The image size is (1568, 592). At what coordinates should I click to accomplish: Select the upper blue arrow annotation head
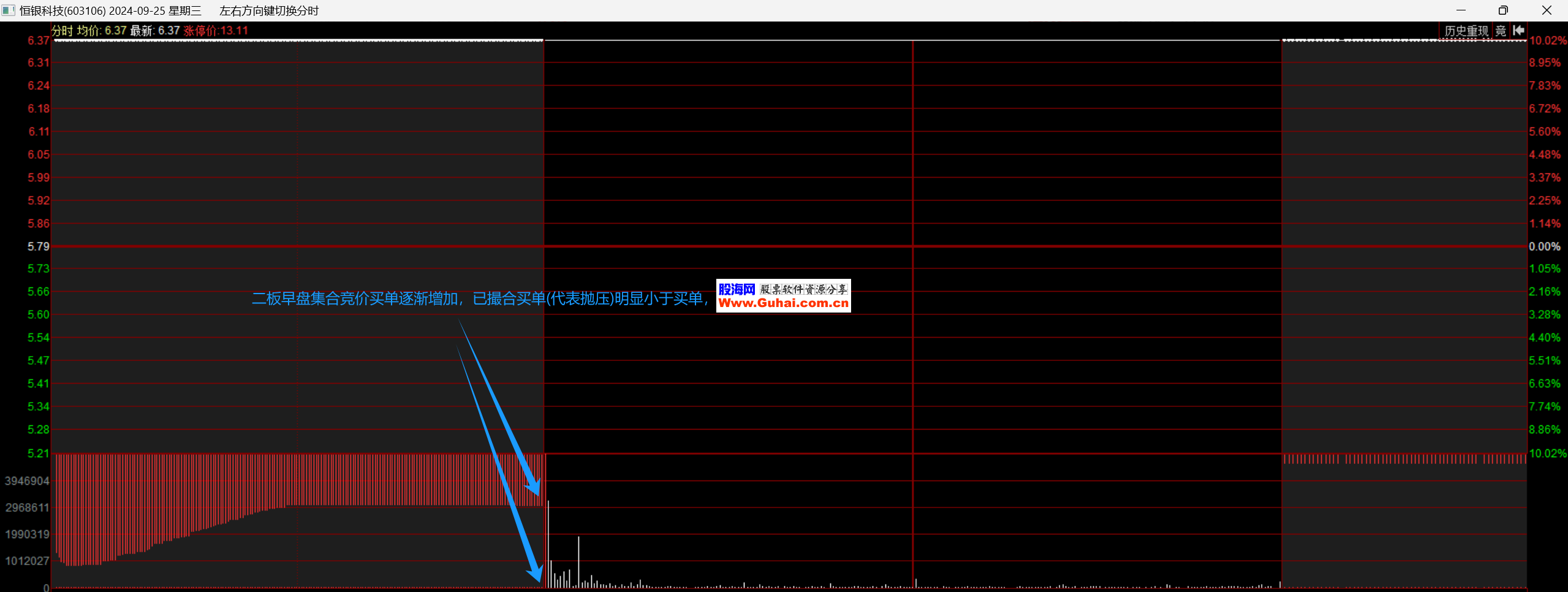533,487
